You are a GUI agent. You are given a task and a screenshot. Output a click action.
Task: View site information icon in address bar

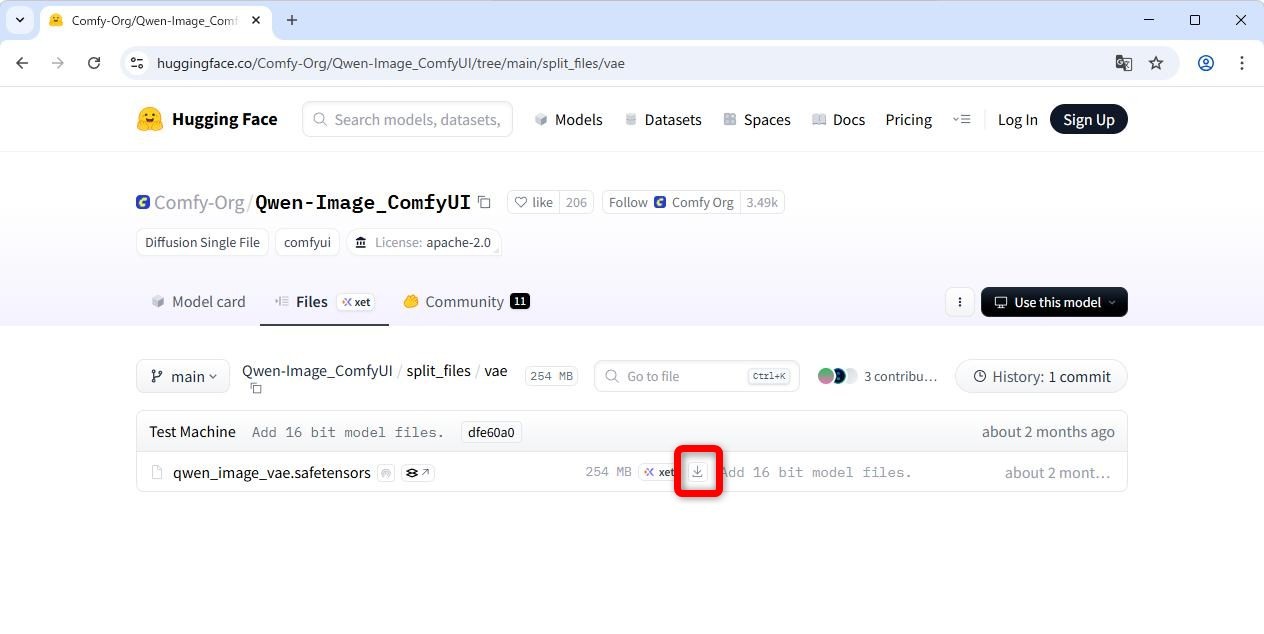(138, 63)
